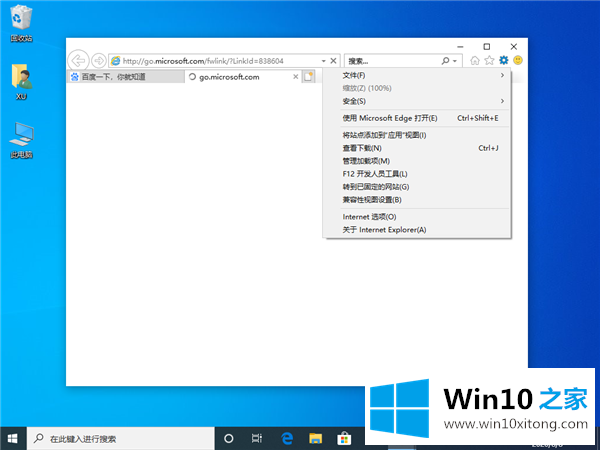Screen dimensions: 600x450
Task: Stop loading with the address bar X
Action: (x=333, y=60)
